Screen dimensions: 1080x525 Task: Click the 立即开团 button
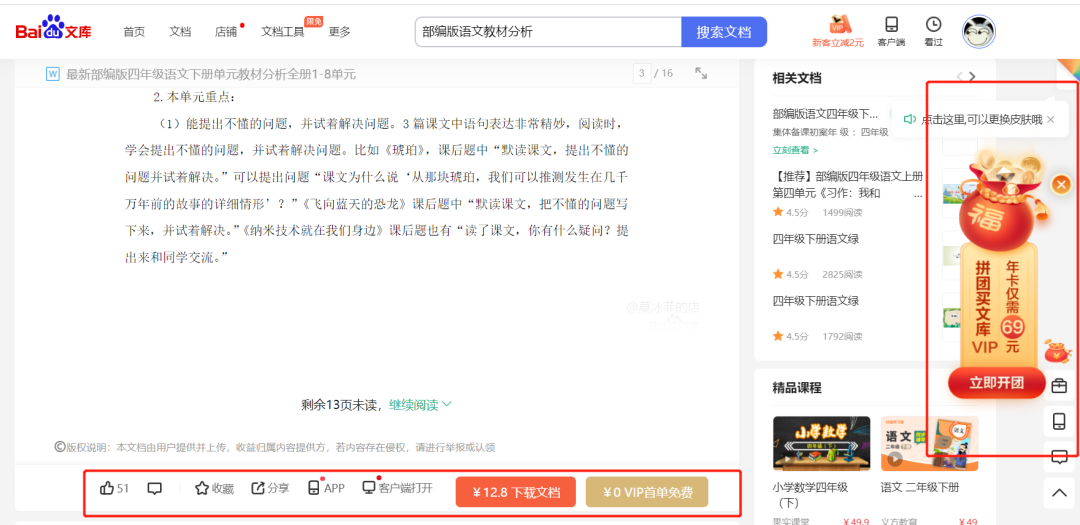pos(997,384)
